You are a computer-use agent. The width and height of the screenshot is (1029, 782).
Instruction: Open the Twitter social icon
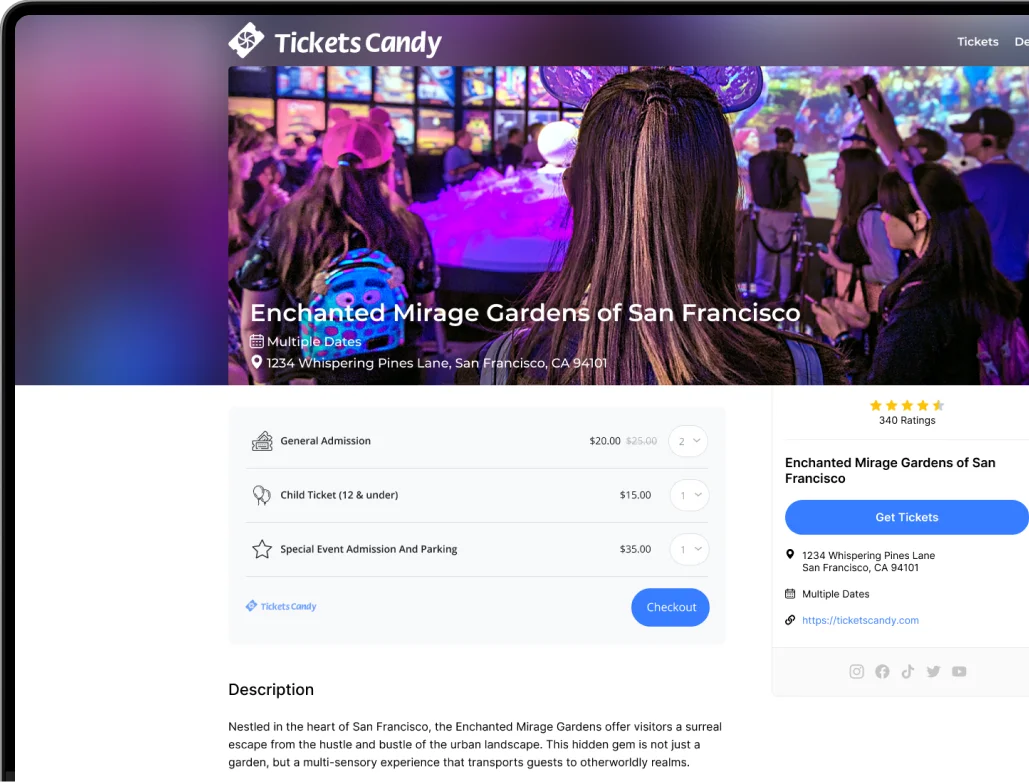(x=933, y=671)
